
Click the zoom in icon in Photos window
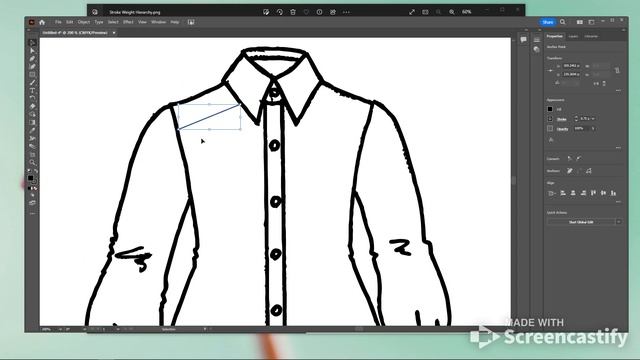[x=452, y=12]
